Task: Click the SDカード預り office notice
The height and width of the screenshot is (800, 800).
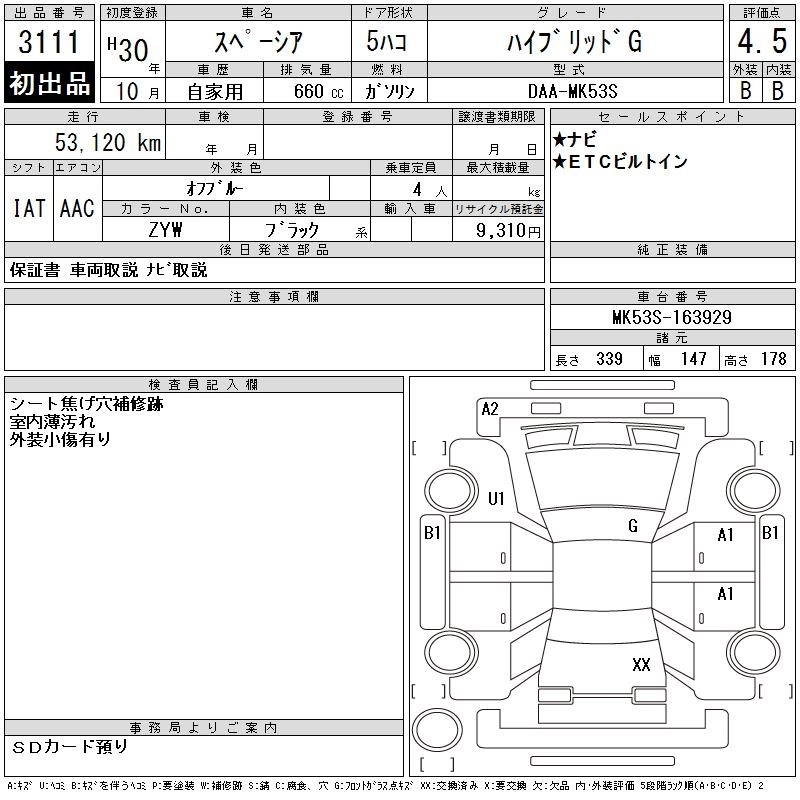Action: (x=70, y=747)
